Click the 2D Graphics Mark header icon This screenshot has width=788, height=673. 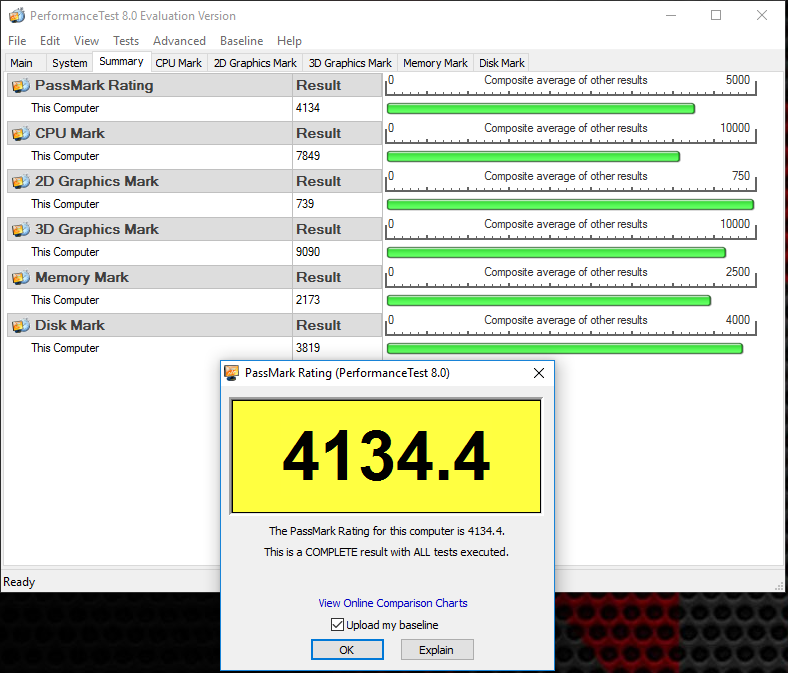coord(21,181)
